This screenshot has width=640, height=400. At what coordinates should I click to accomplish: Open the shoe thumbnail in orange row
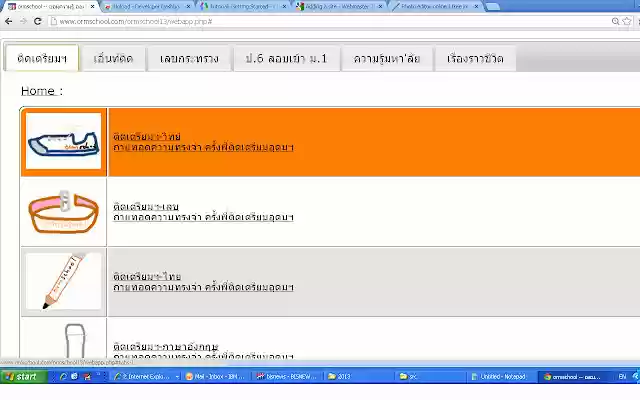pos(63,141)
